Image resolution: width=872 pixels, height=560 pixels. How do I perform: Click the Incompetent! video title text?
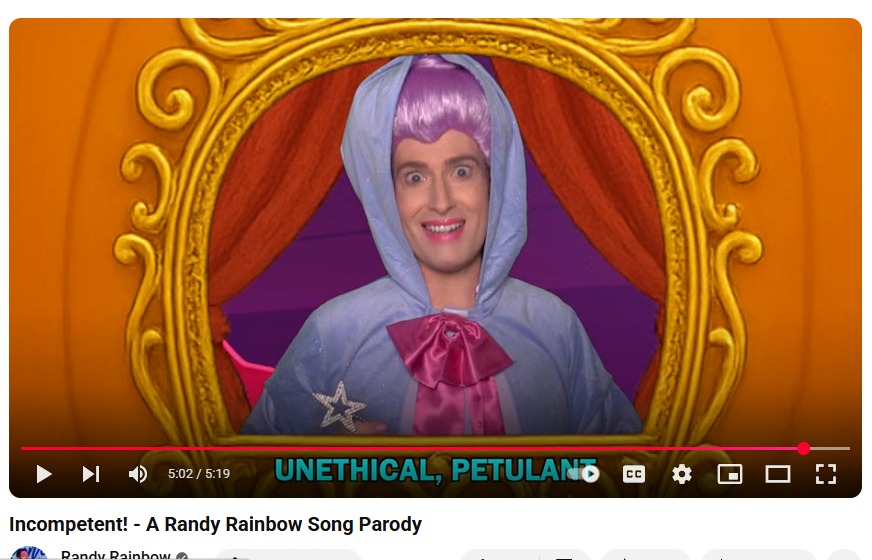[215, 524]
